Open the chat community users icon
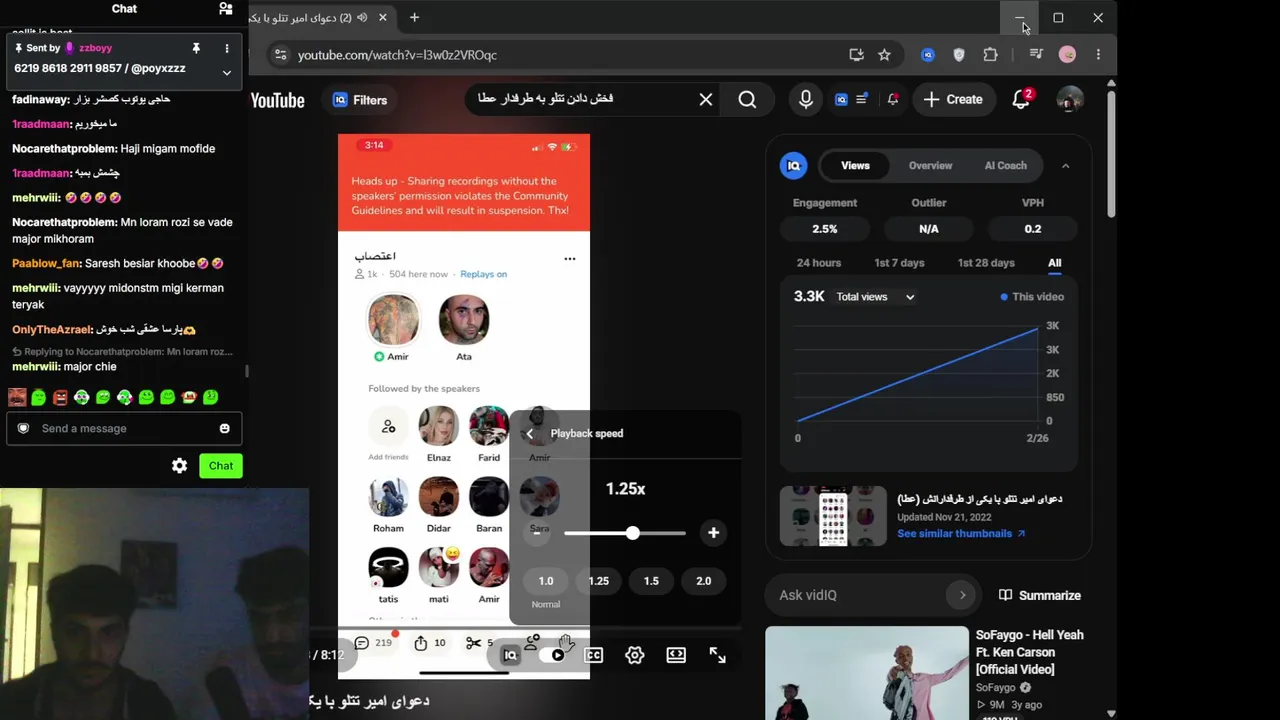The image size is (1280, 720). point(226,9)
